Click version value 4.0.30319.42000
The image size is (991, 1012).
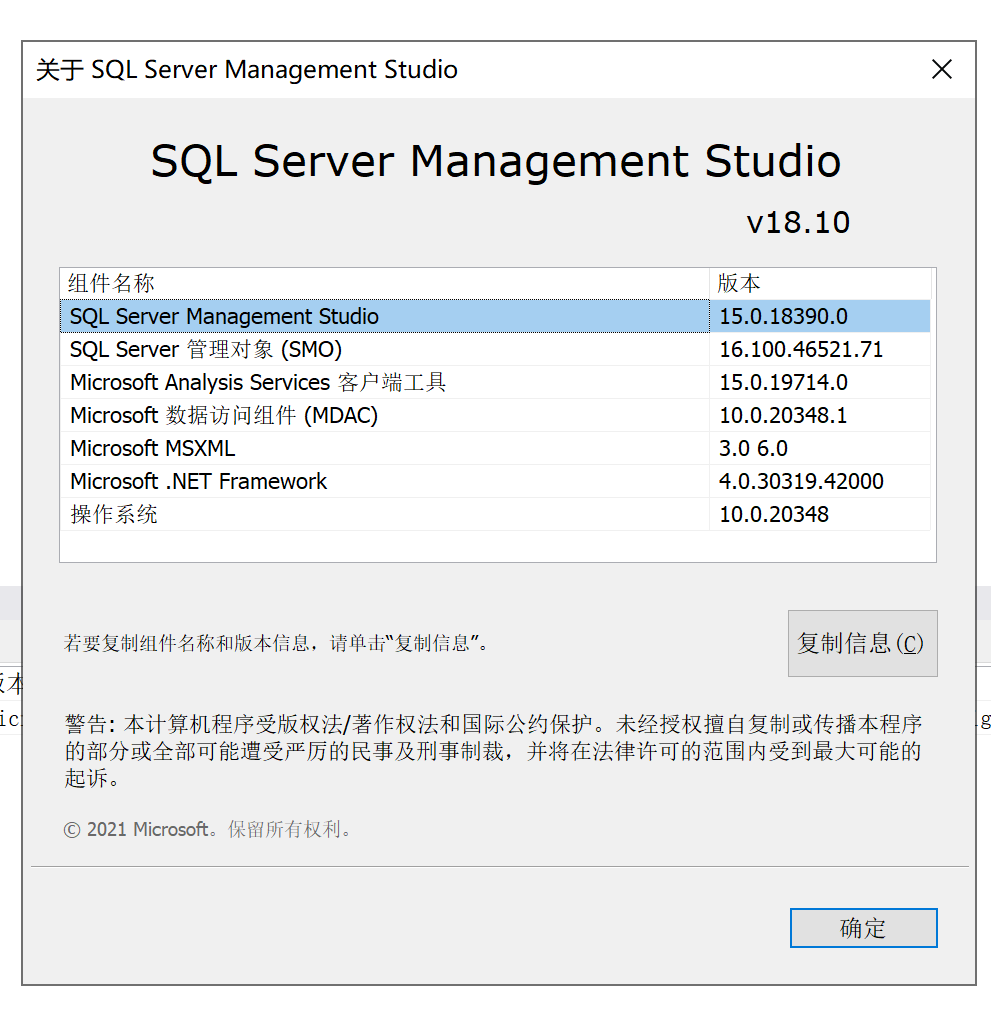coord(801,482)
